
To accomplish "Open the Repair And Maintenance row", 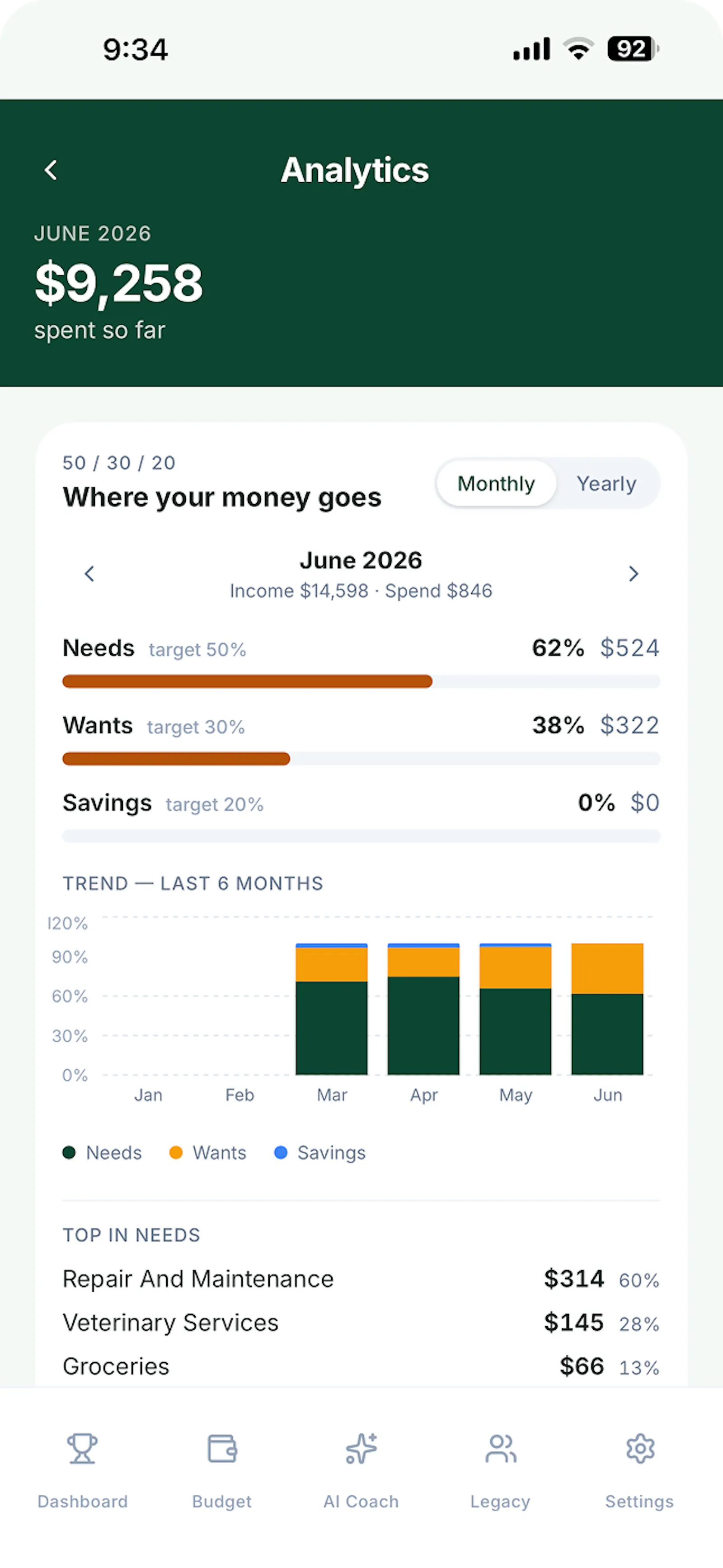I will (x=361, y=1279).
